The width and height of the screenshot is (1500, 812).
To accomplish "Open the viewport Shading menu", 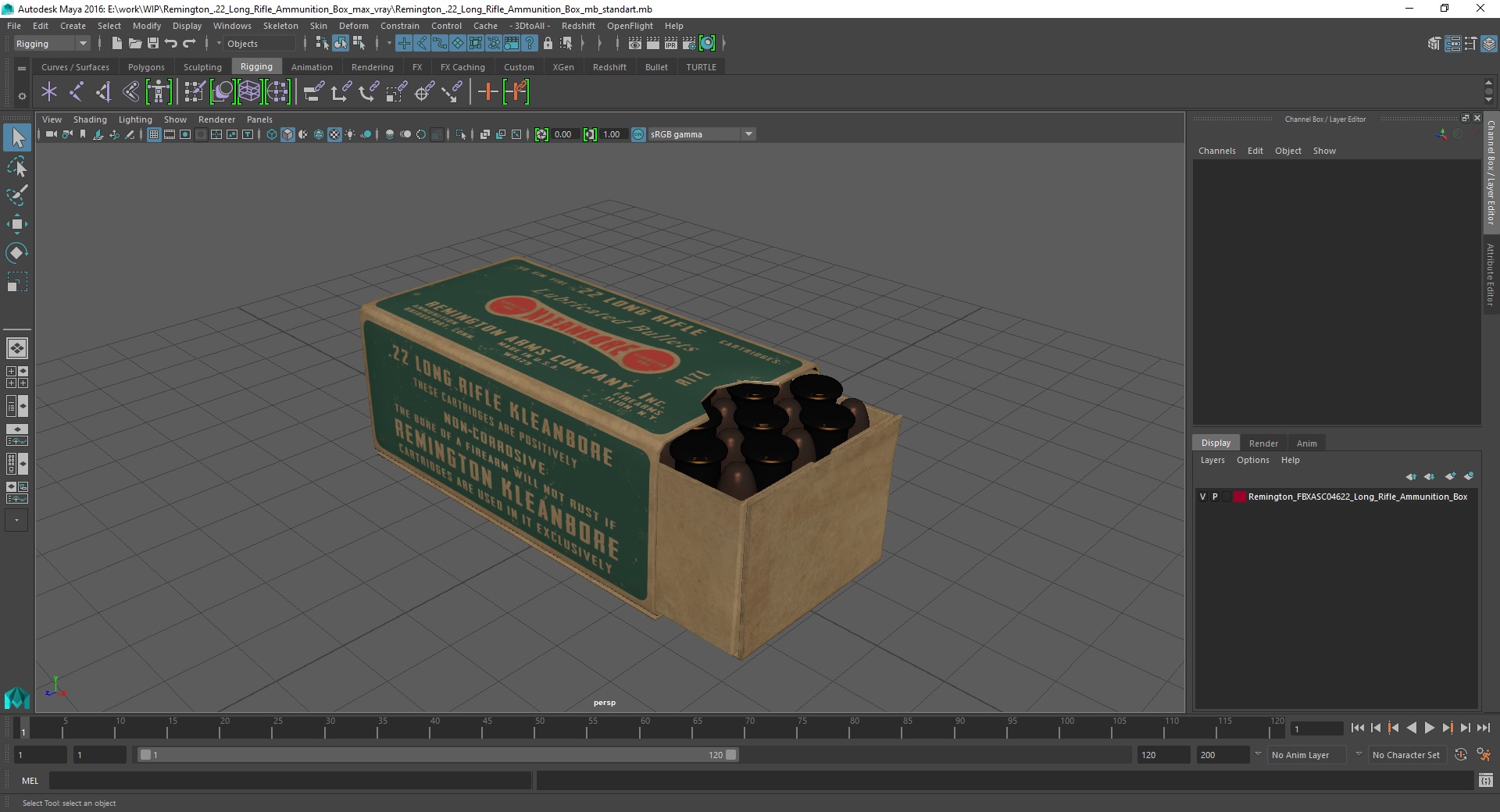I will (x=90, y=119).
